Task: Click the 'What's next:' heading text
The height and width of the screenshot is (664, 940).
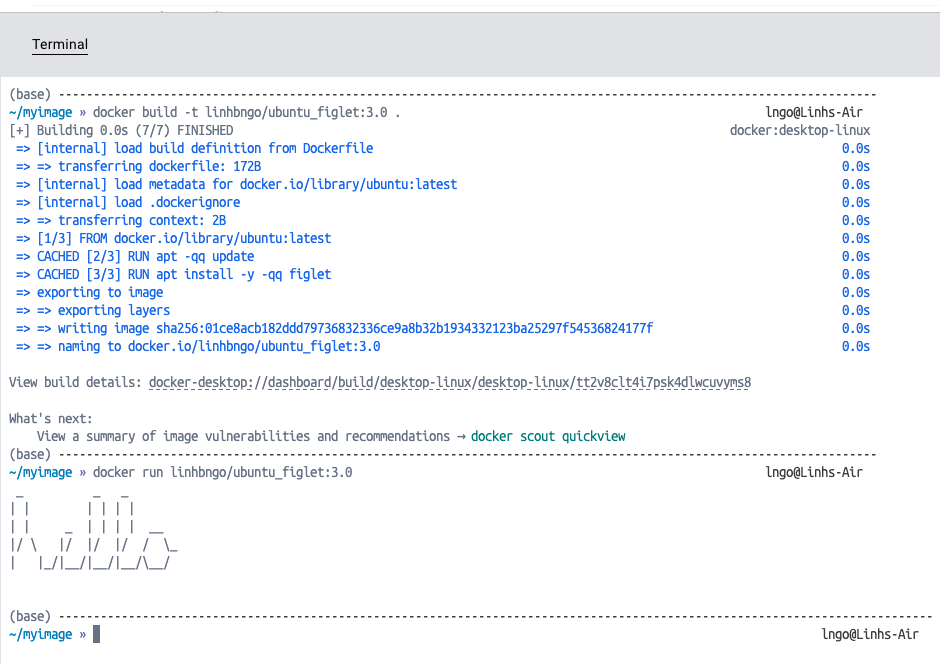Action: [x=50, y=418]
